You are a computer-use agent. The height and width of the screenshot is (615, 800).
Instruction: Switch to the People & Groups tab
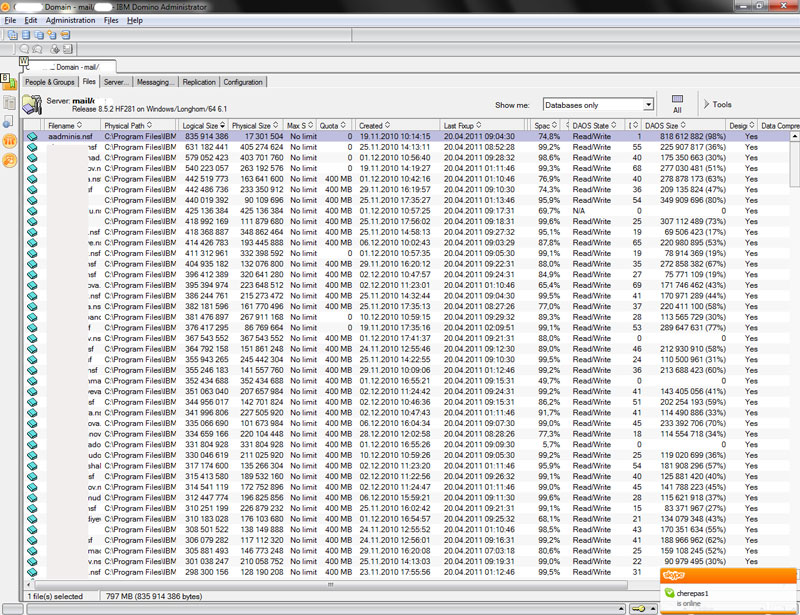(49, 82)
